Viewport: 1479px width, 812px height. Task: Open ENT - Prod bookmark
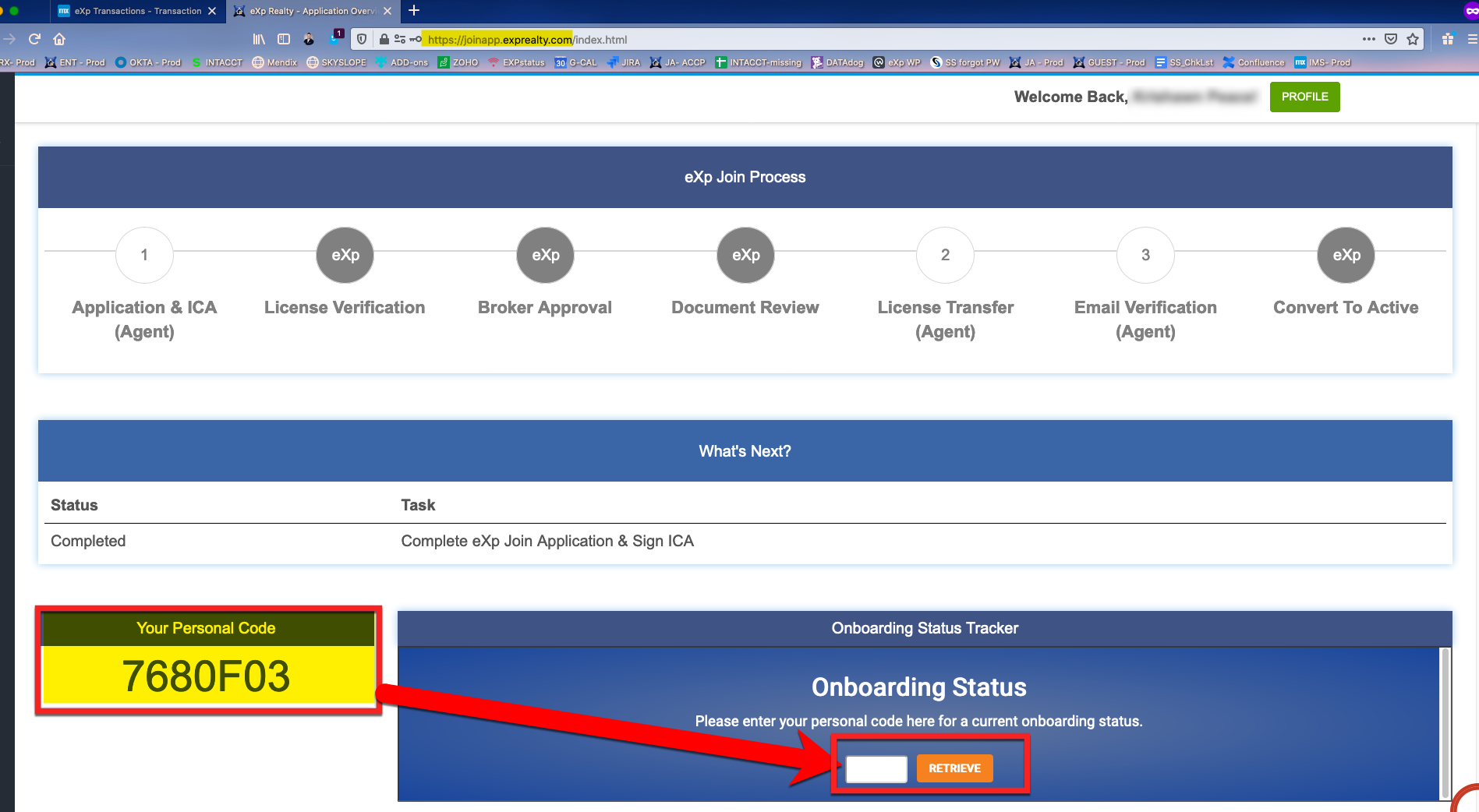coord(75,62)
